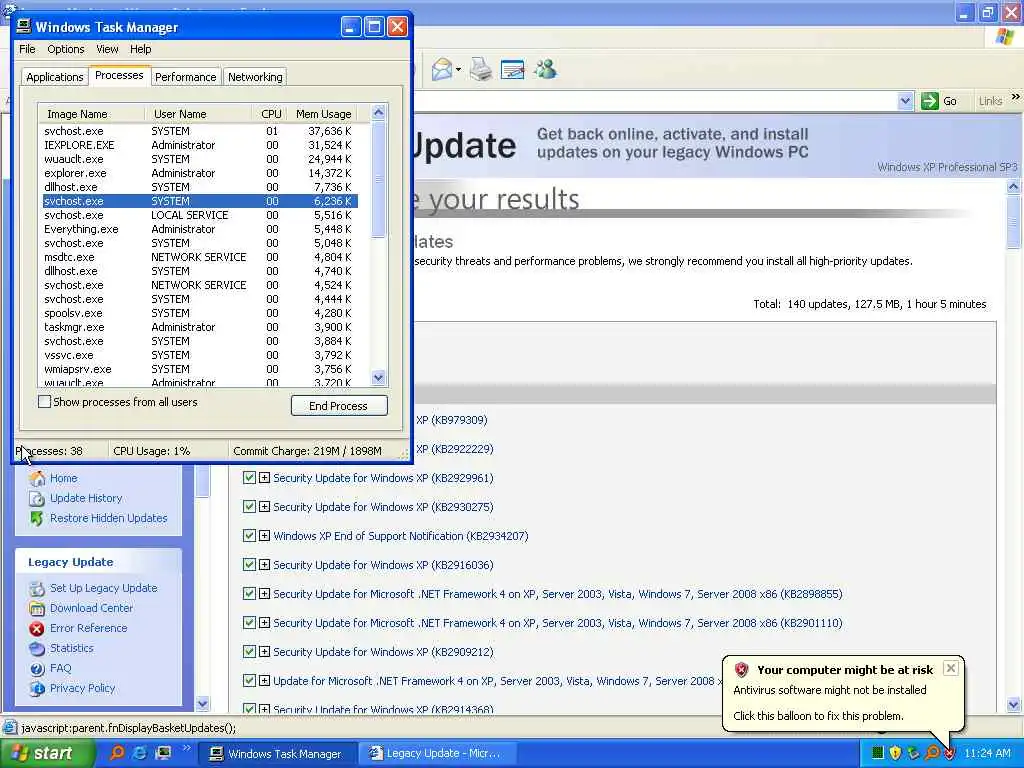This screenshot has height=768, width=1024.
Task: Click the Restore Hidden Updates icon
Action: tap(37, 519)
